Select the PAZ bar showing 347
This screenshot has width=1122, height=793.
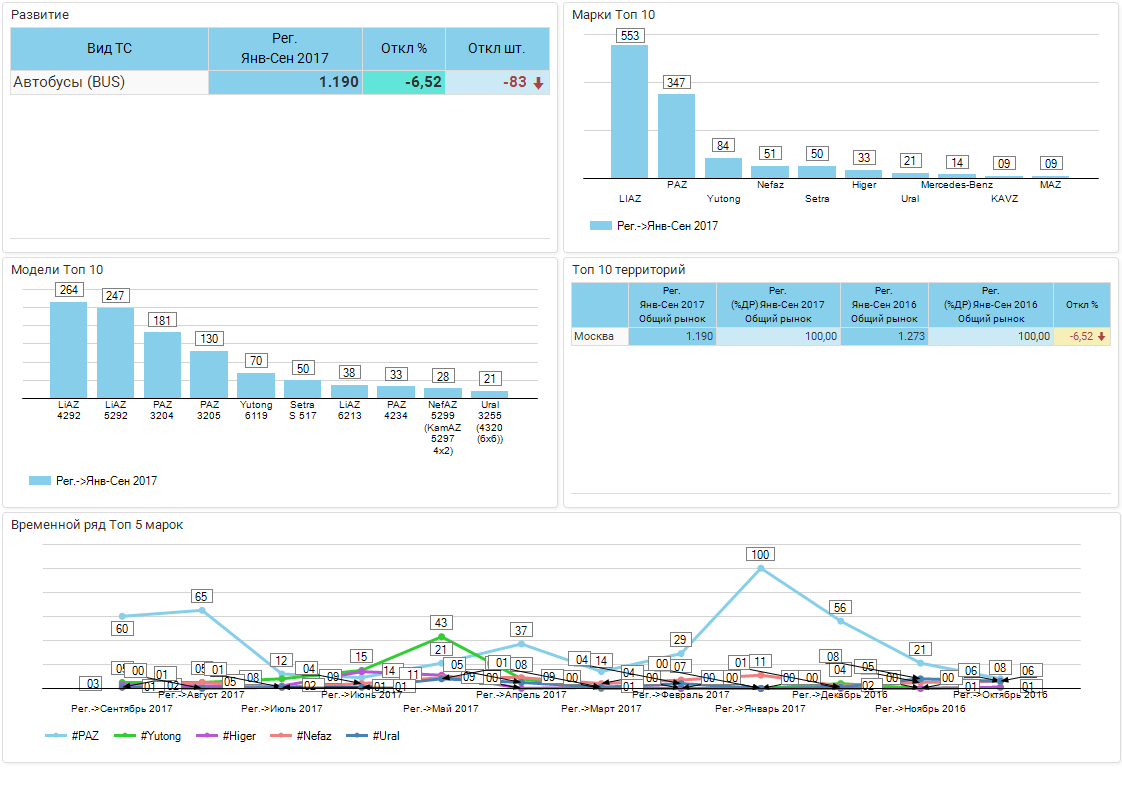676,136
